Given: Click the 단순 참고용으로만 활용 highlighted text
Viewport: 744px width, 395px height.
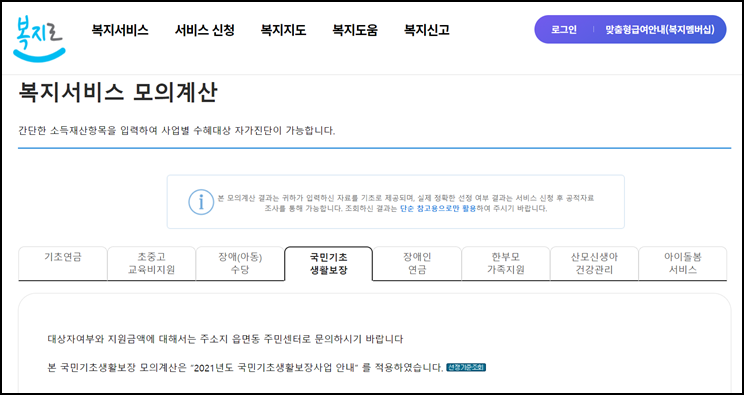Looking at the screenshot, I should click(438, 208).
